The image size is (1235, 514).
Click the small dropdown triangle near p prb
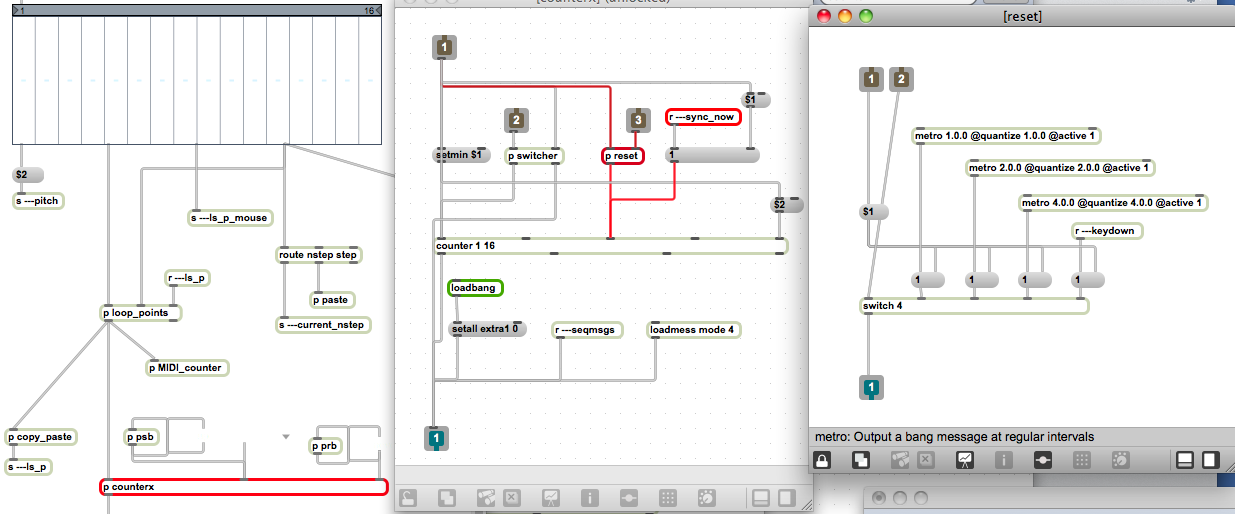point(286,437)
